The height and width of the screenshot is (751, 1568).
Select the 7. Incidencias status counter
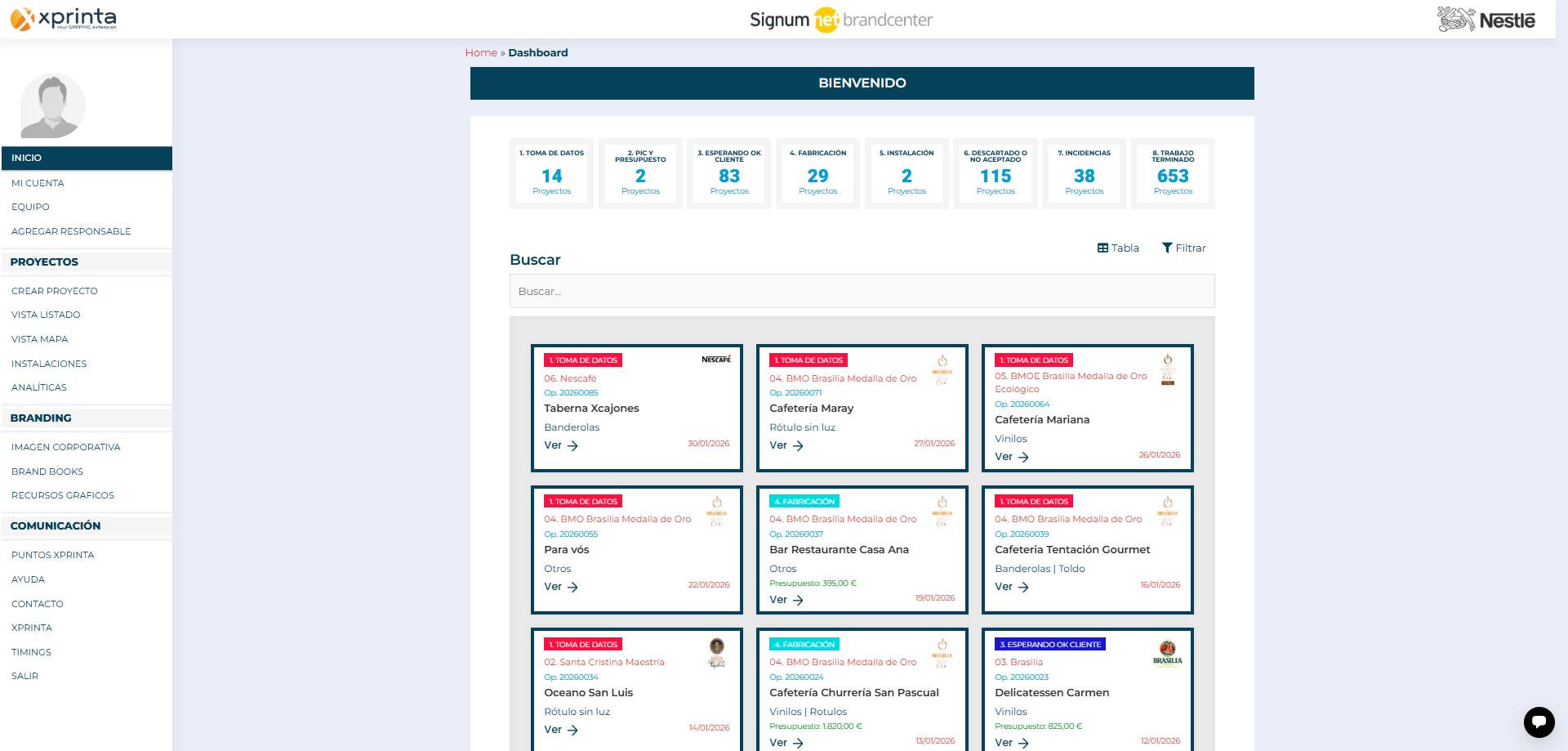click(1084, 173)
